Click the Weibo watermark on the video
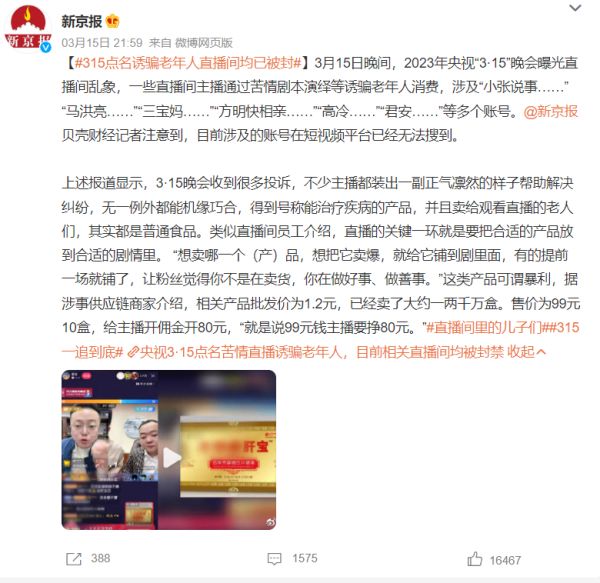 270,522
